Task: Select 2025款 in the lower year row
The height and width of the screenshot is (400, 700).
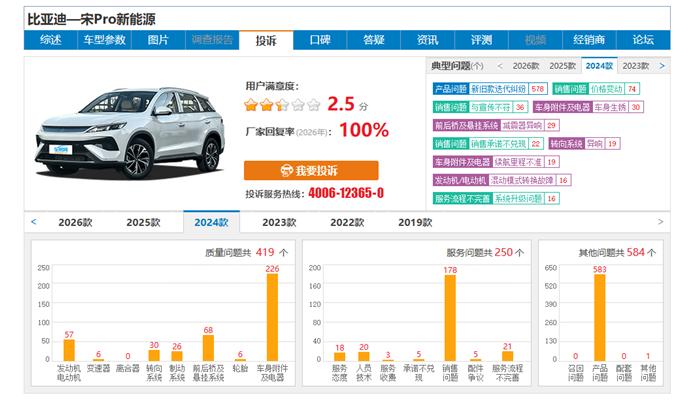Action: (x=143, y=222)
